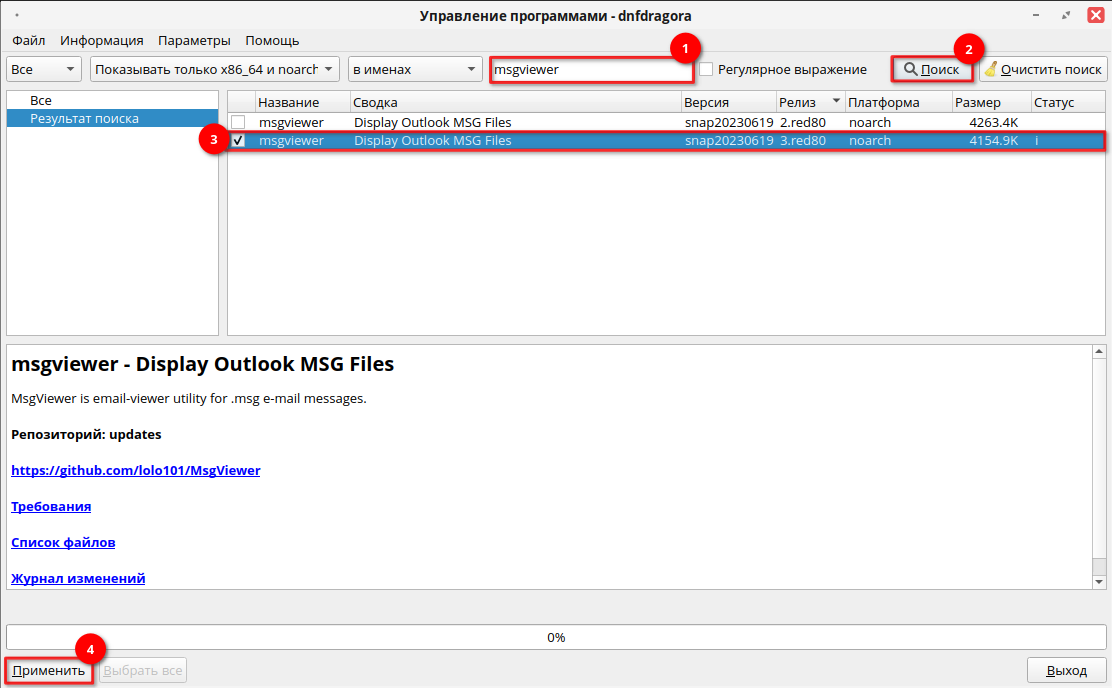Check the msgviewer 2.red80 package checkbox
The image size is (1112, 688).
click(238, 123)
